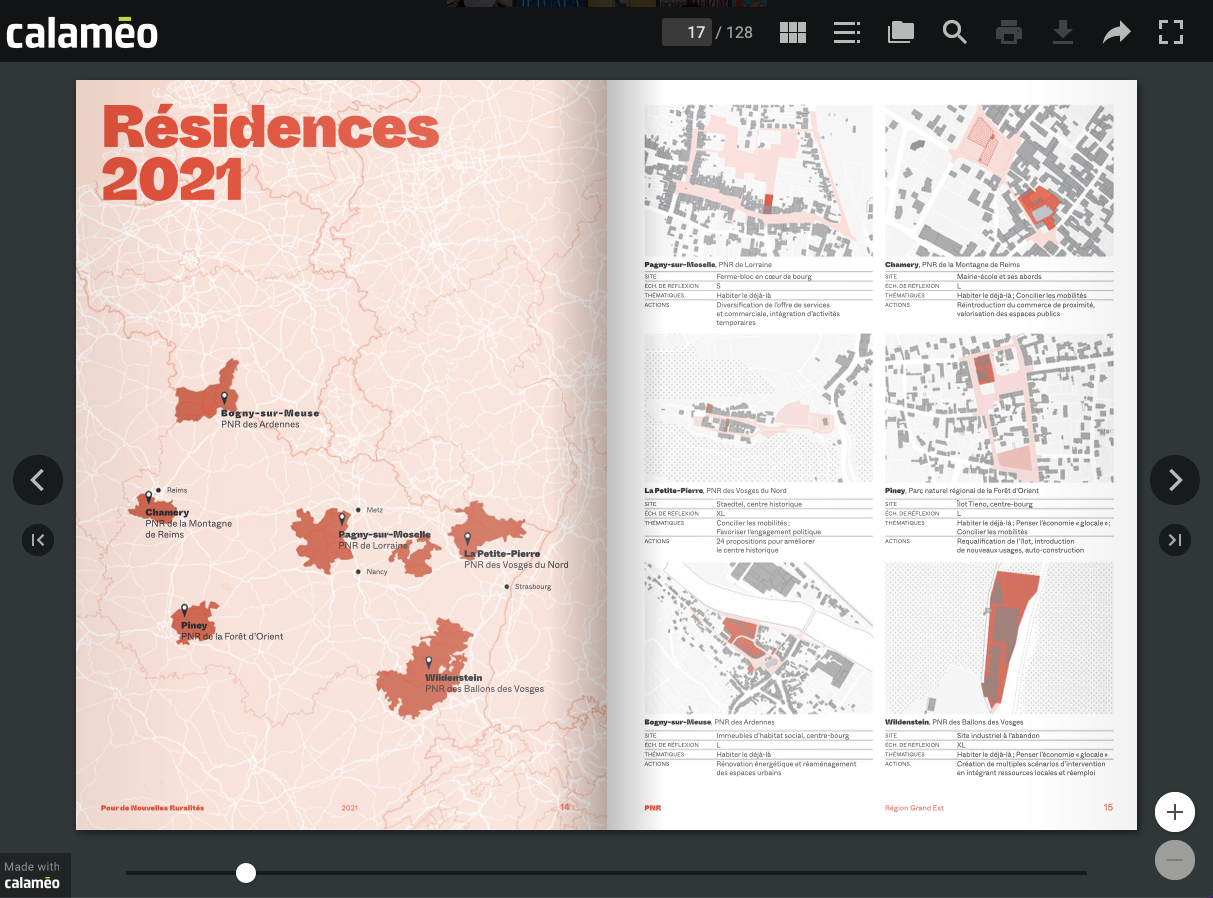Click the Calaméo logo at top

82,32
